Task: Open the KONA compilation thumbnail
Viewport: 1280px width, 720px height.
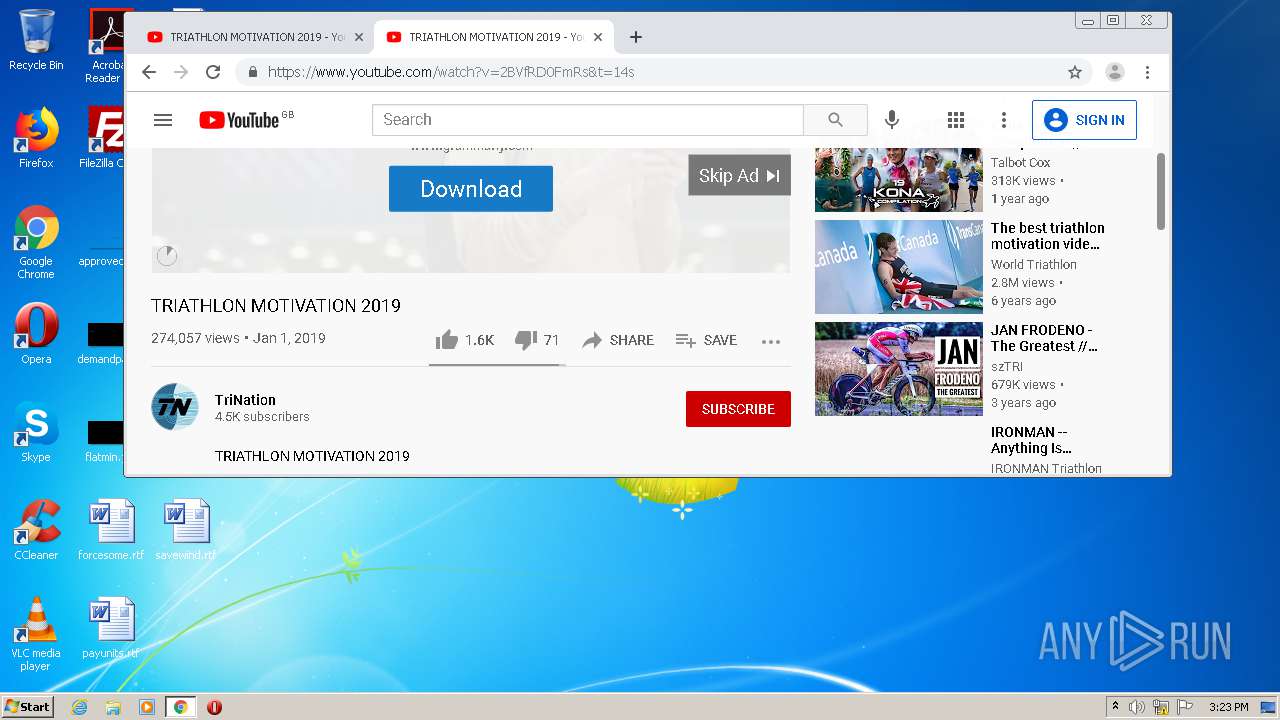Action: pos(899,180)
